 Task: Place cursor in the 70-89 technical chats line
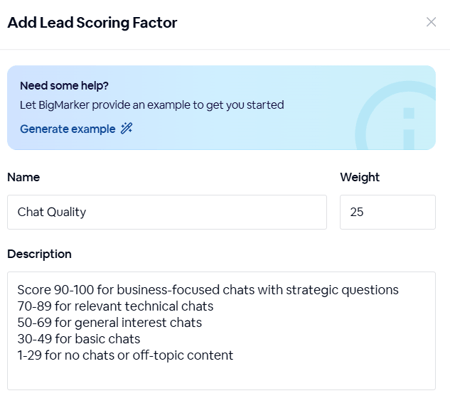point(115,306)
